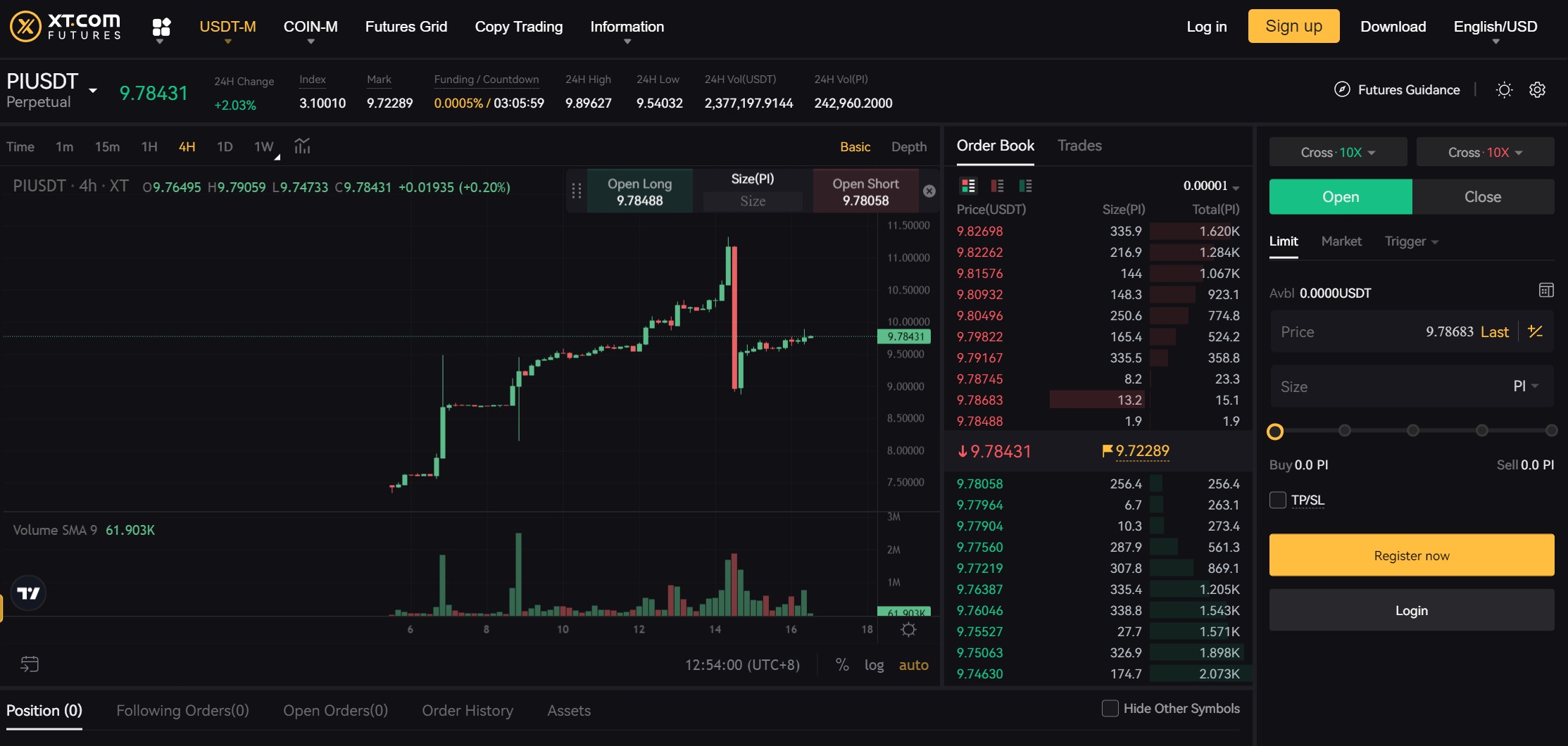Click the chart indicators icon
Image resolution: width=1568 pixels, height=746 pixels.
point(302,146)
